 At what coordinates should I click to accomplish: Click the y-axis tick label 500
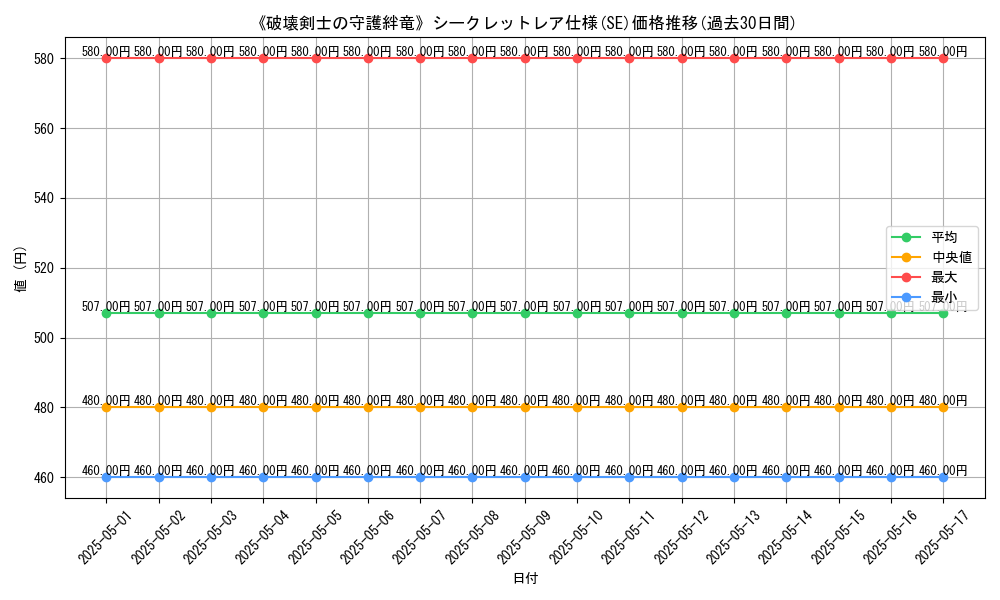(x=44, y=338)
